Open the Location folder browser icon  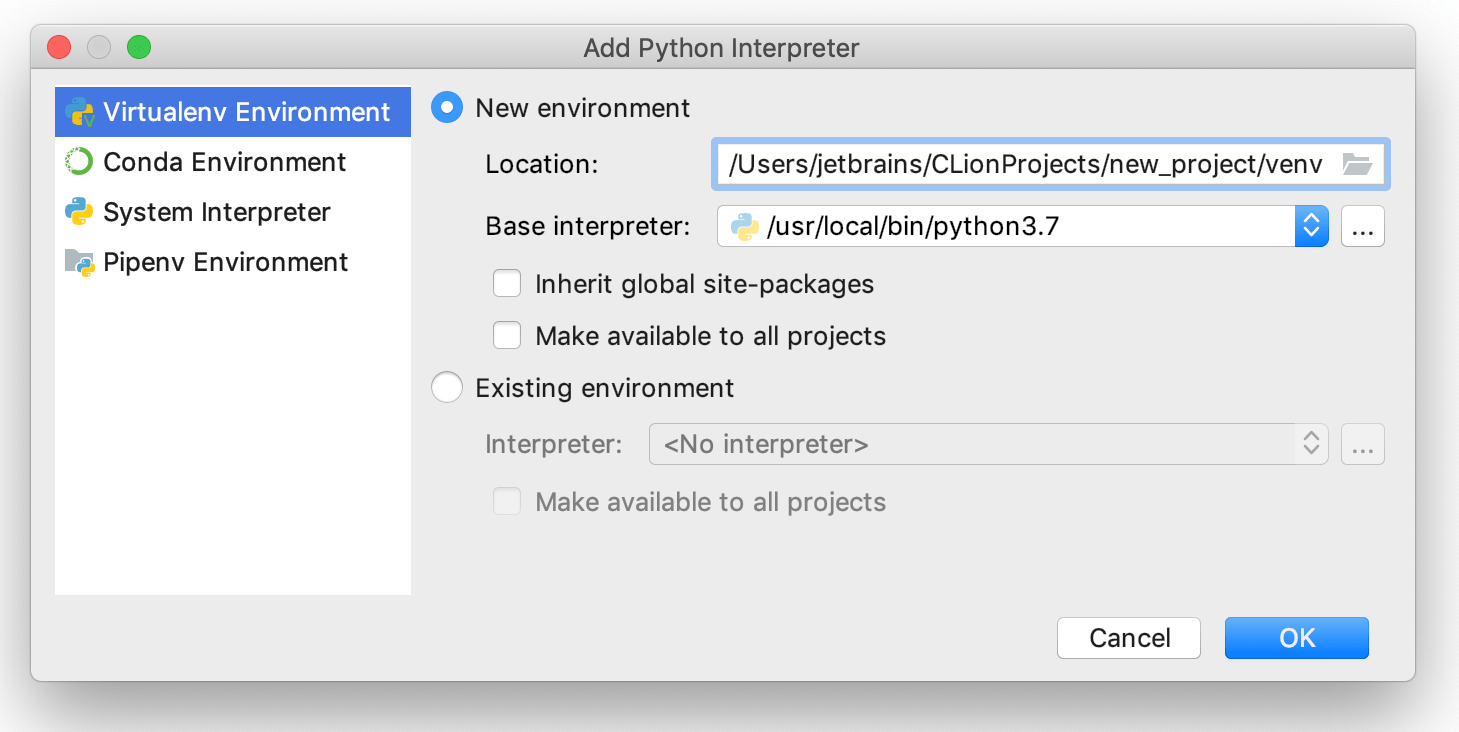pyautogui.click(x=1357, y=163)
